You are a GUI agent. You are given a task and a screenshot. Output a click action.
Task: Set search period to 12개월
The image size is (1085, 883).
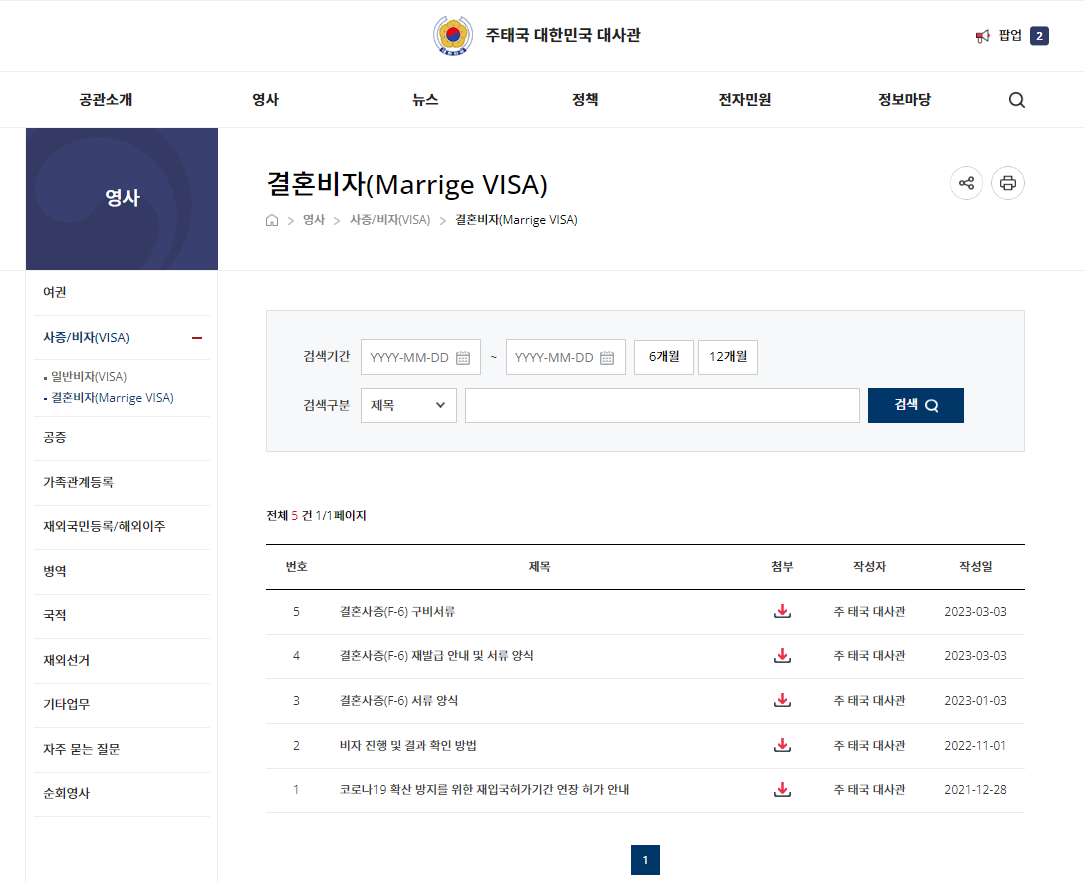tap(728, 357)
